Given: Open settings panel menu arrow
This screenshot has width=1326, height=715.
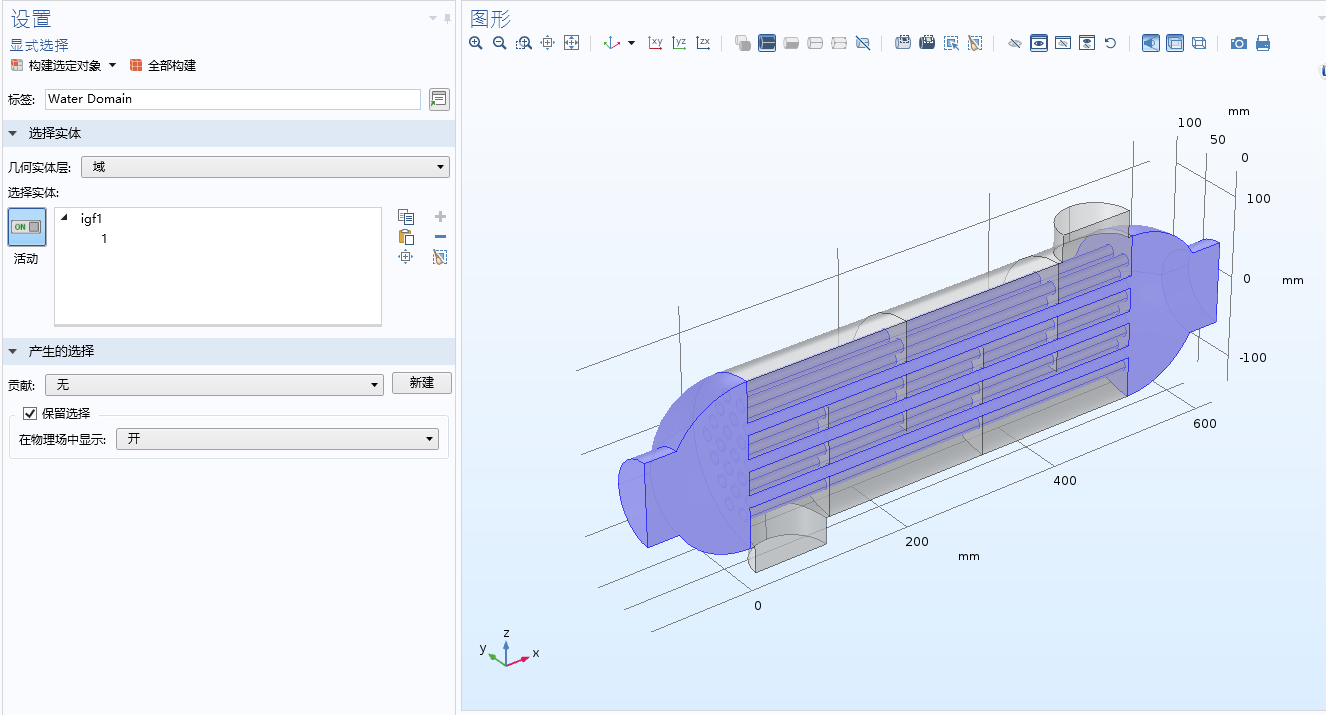Looking at the screenshot, I should tap(433, 18).
